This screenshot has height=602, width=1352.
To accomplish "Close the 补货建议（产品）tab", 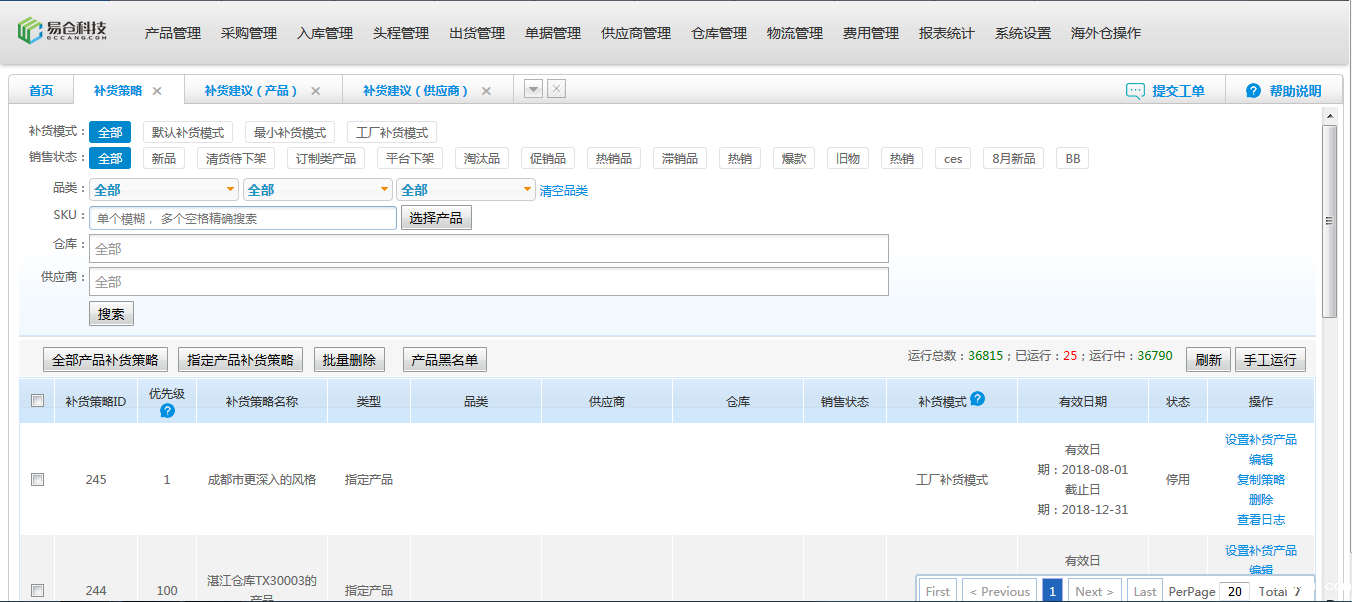I will coord(316,91).
